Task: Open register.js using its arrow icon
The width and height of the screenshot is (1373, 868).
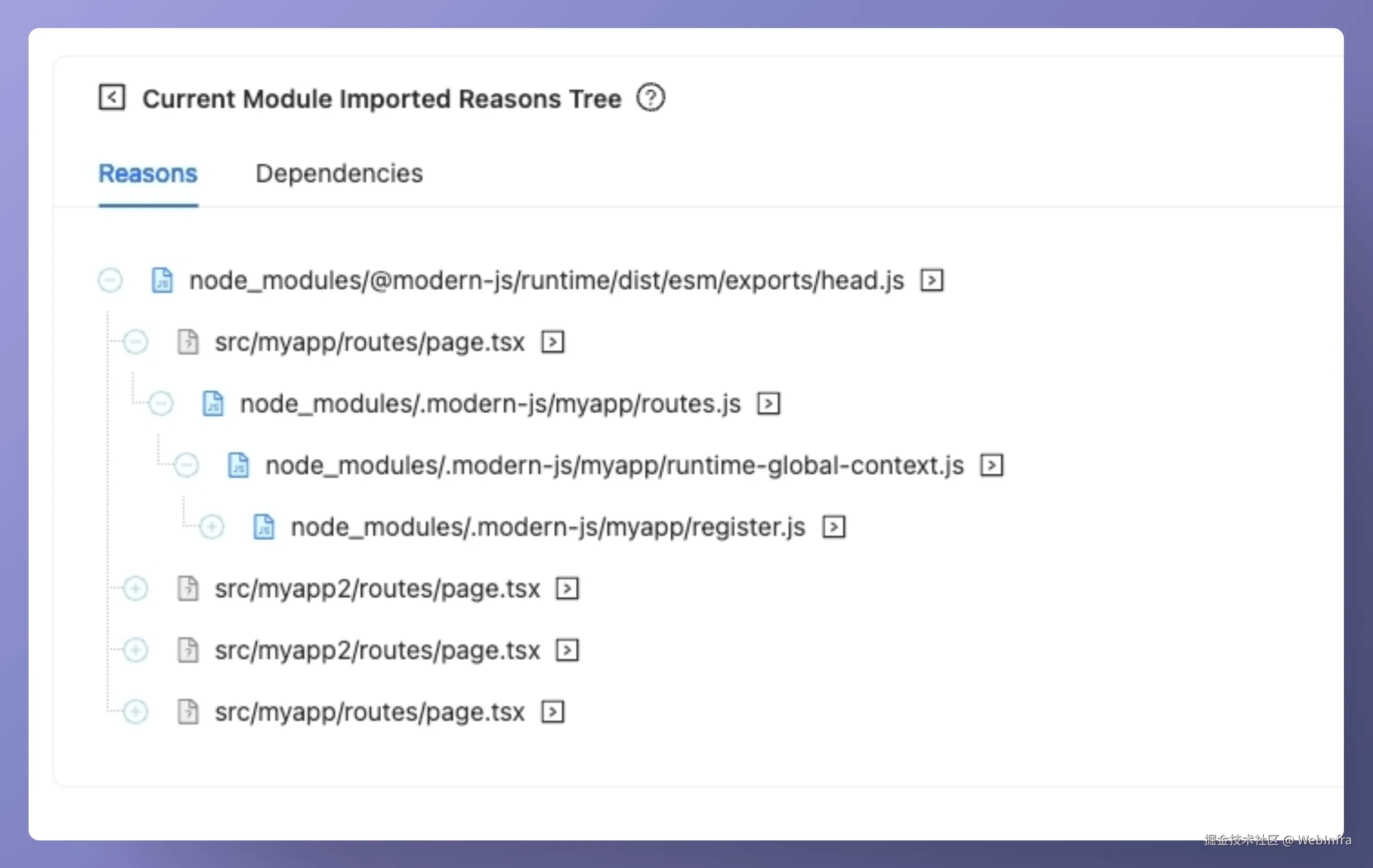Action: 834,527
